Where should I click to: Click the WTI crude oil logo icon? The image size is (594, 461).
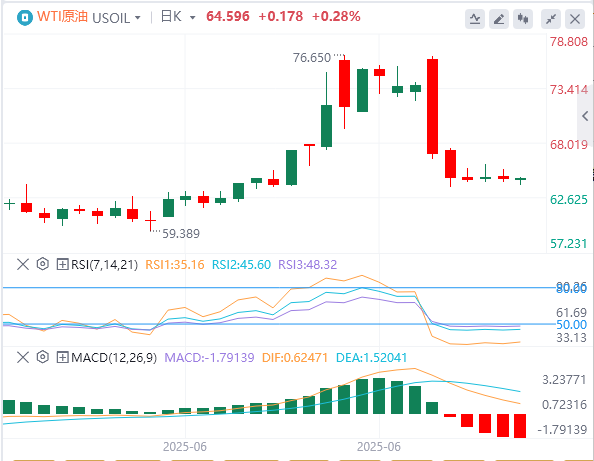(25, 17)
